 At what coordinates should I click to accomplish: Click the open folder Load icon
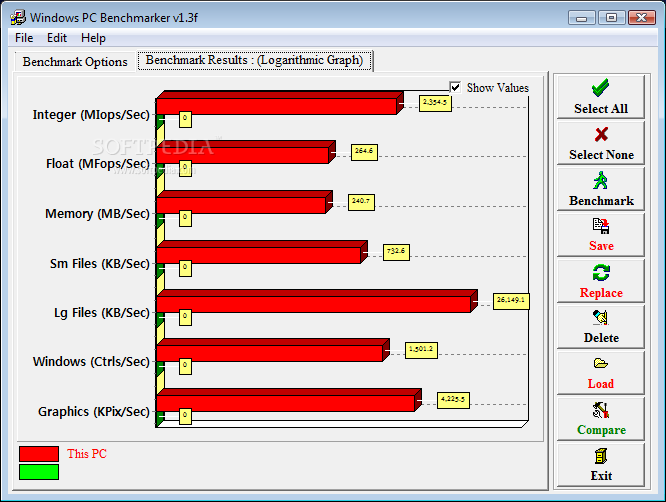[x=601, y=364]
